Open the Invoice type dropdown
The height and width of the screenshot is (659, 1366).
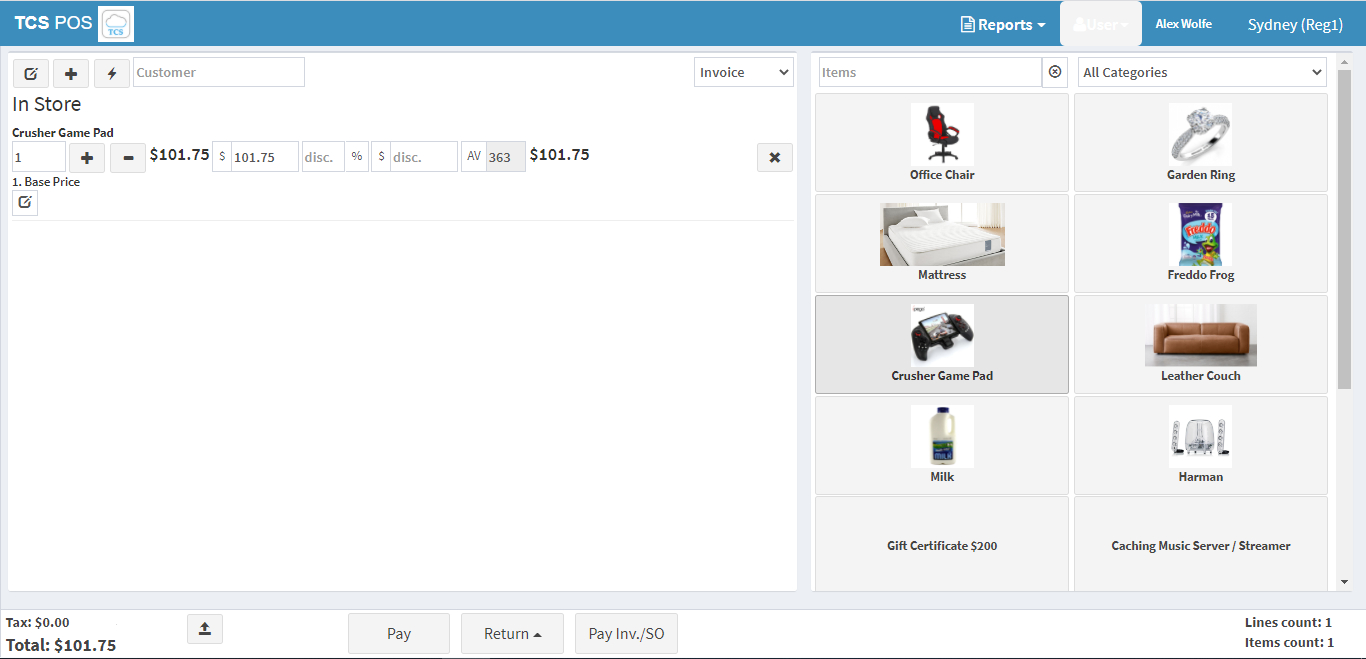point(743,71)
